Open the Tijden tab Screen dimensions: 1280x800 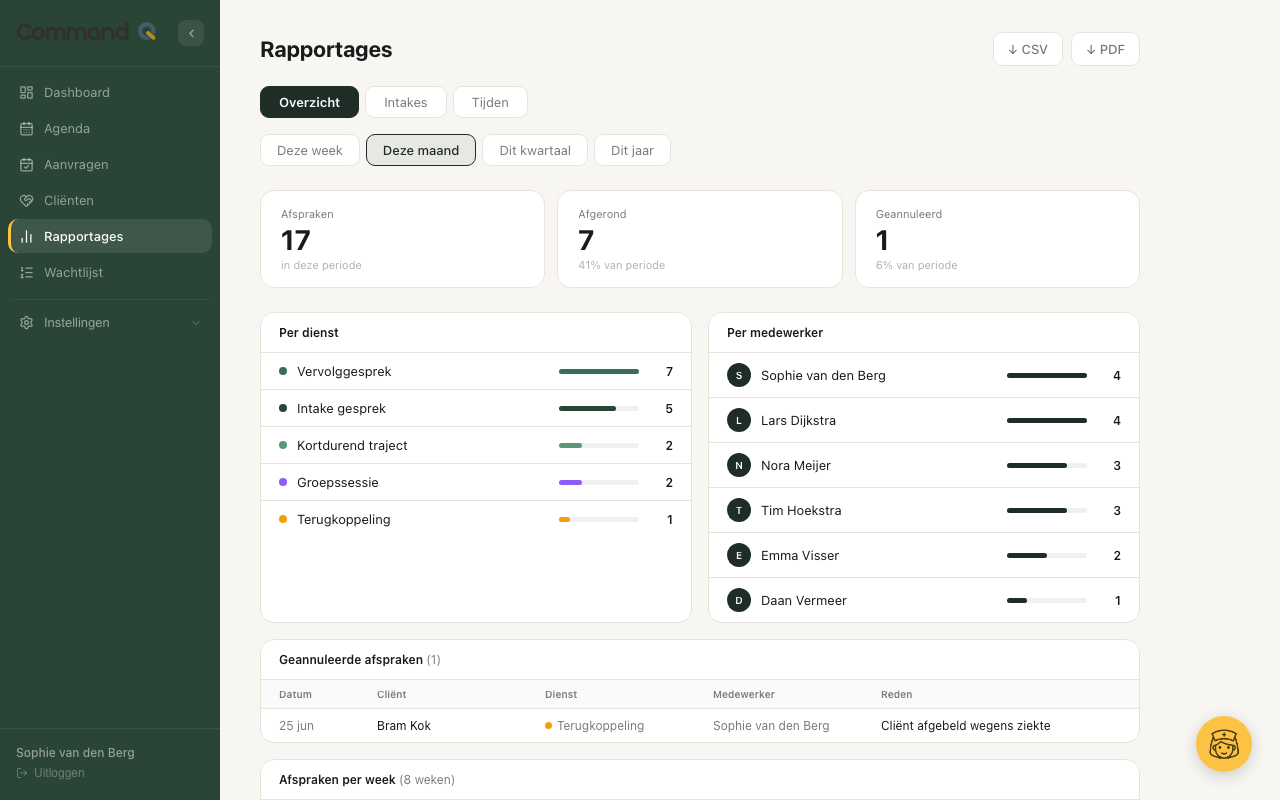(490, 102)
